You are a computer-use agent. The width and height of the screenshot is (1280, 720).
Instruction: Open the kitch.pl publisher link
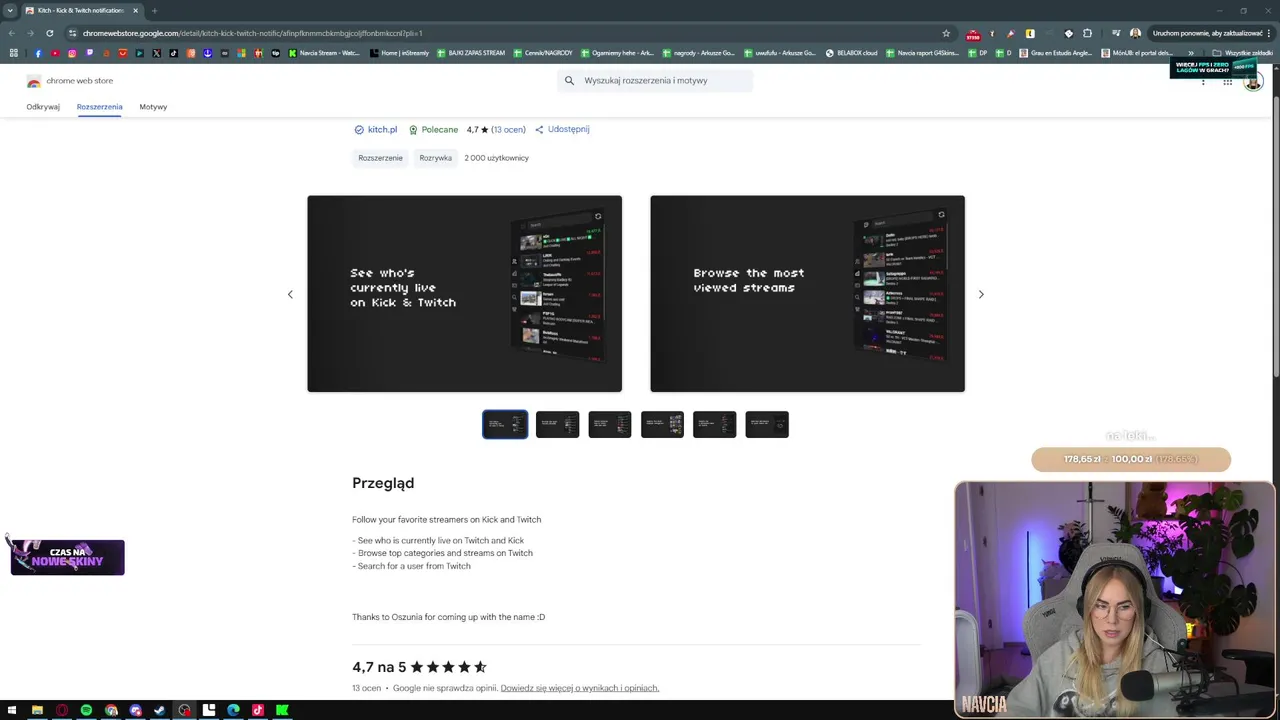[382, 129]
